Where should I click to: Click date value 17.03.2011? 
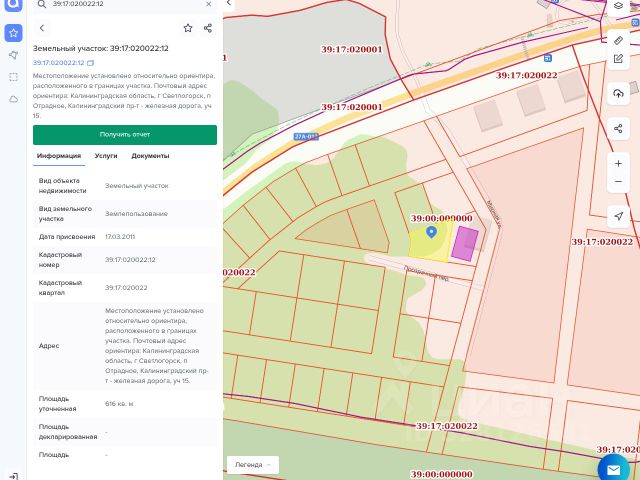(120, 237)
